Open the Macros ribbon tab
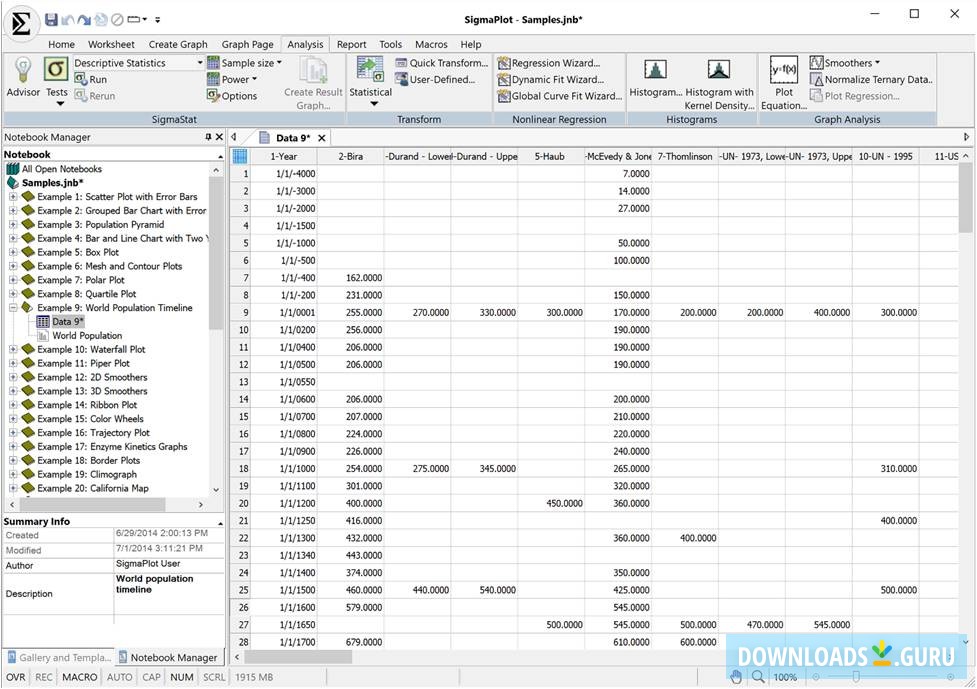The width and height of the screenshot is (977, 689). [431, 44]
